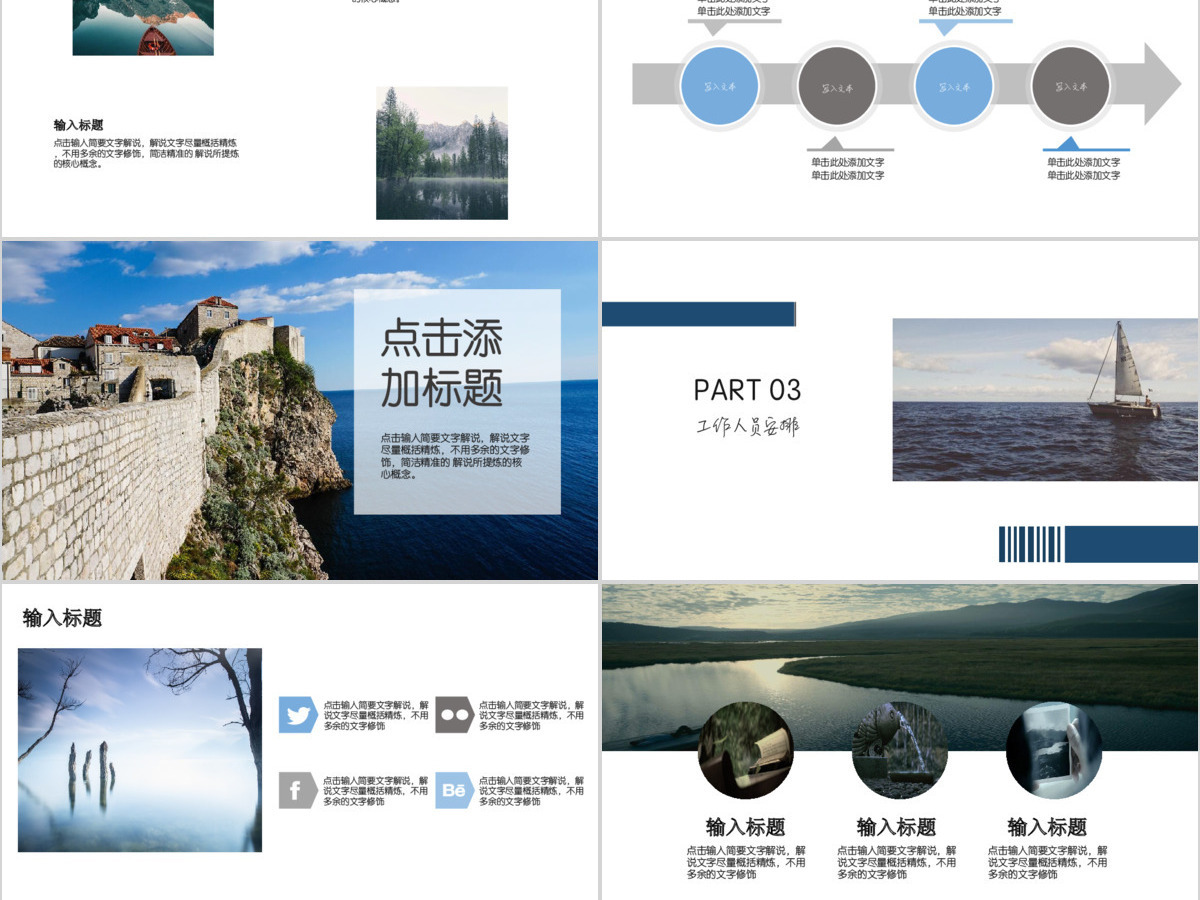Image resolution: width=1200 pixels, height=900 pixels.
Task: Click the Twitter bird icon
Action: point(298,715)
